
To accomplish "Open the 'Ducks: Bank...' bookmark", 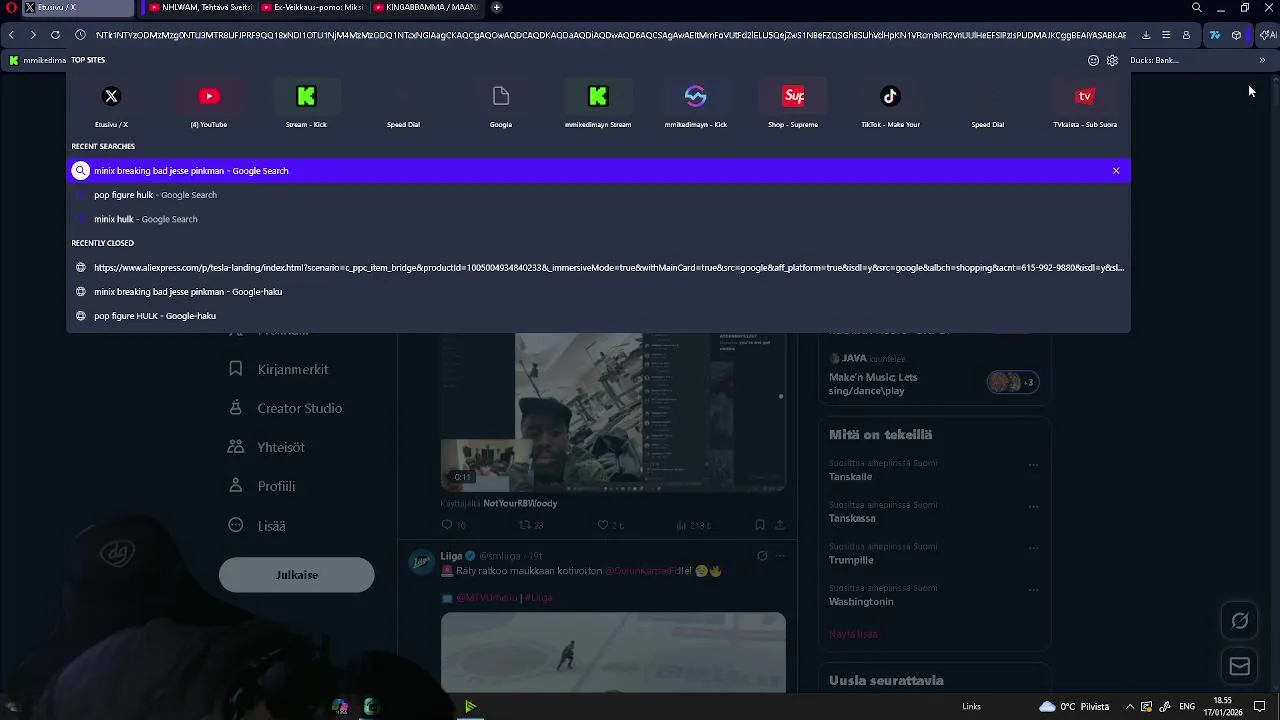I will [x=1155, y=60].
